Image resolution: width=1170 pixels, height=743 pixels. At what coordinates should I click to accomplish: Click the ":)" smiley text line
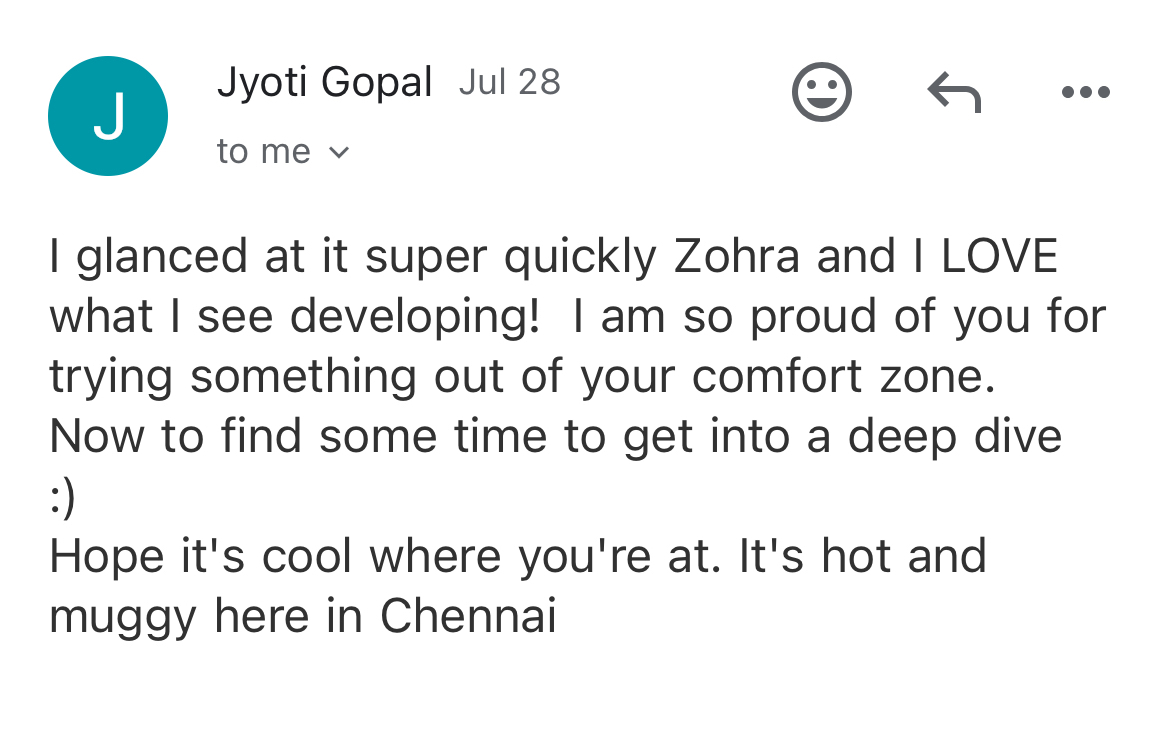(62, 497)
